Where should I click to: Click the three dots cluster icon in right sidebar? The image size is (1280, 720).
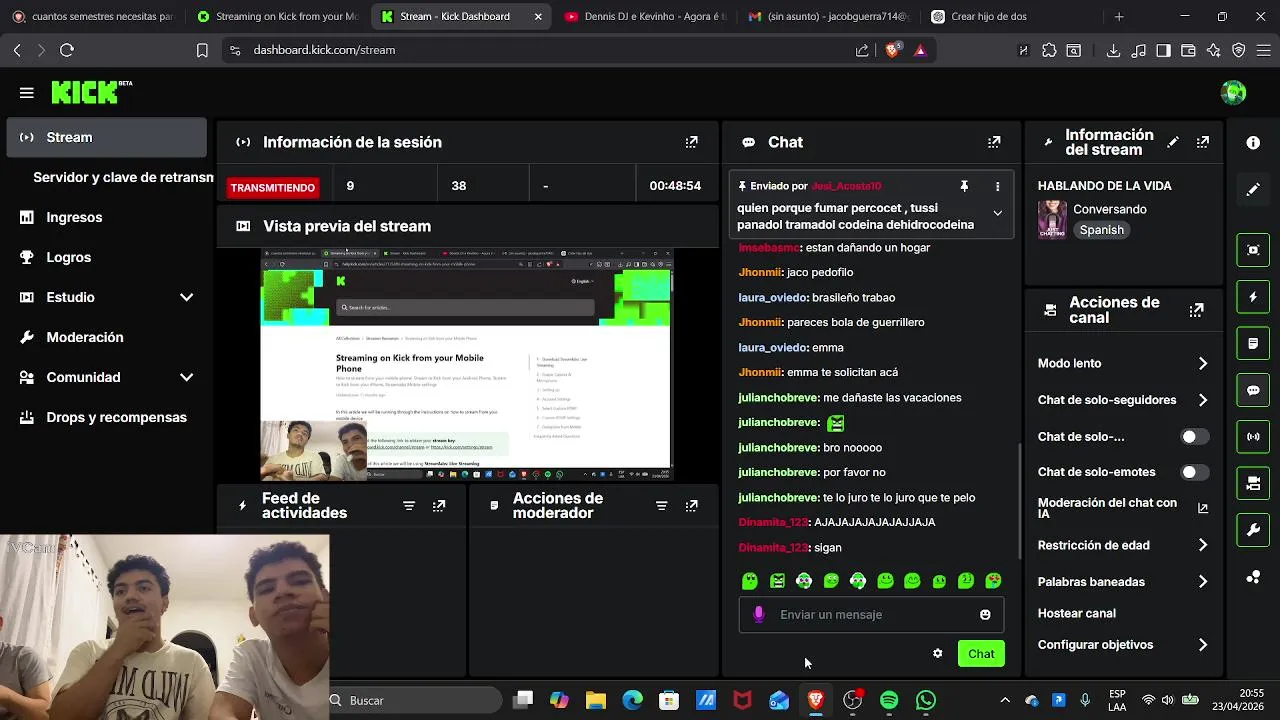tap(1253, 577)
